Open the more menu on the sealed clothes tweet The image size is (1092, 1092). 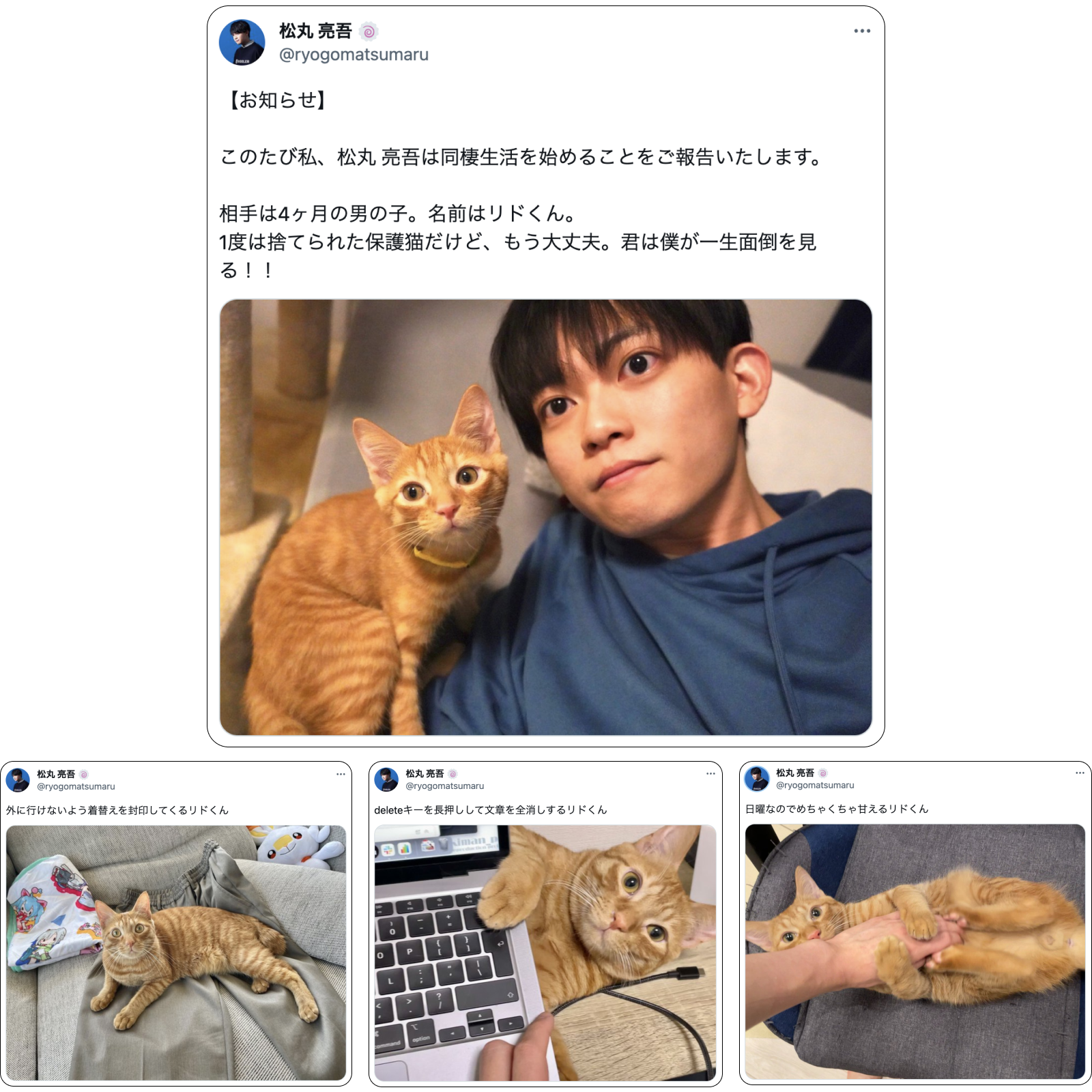(x=341, y=774)
